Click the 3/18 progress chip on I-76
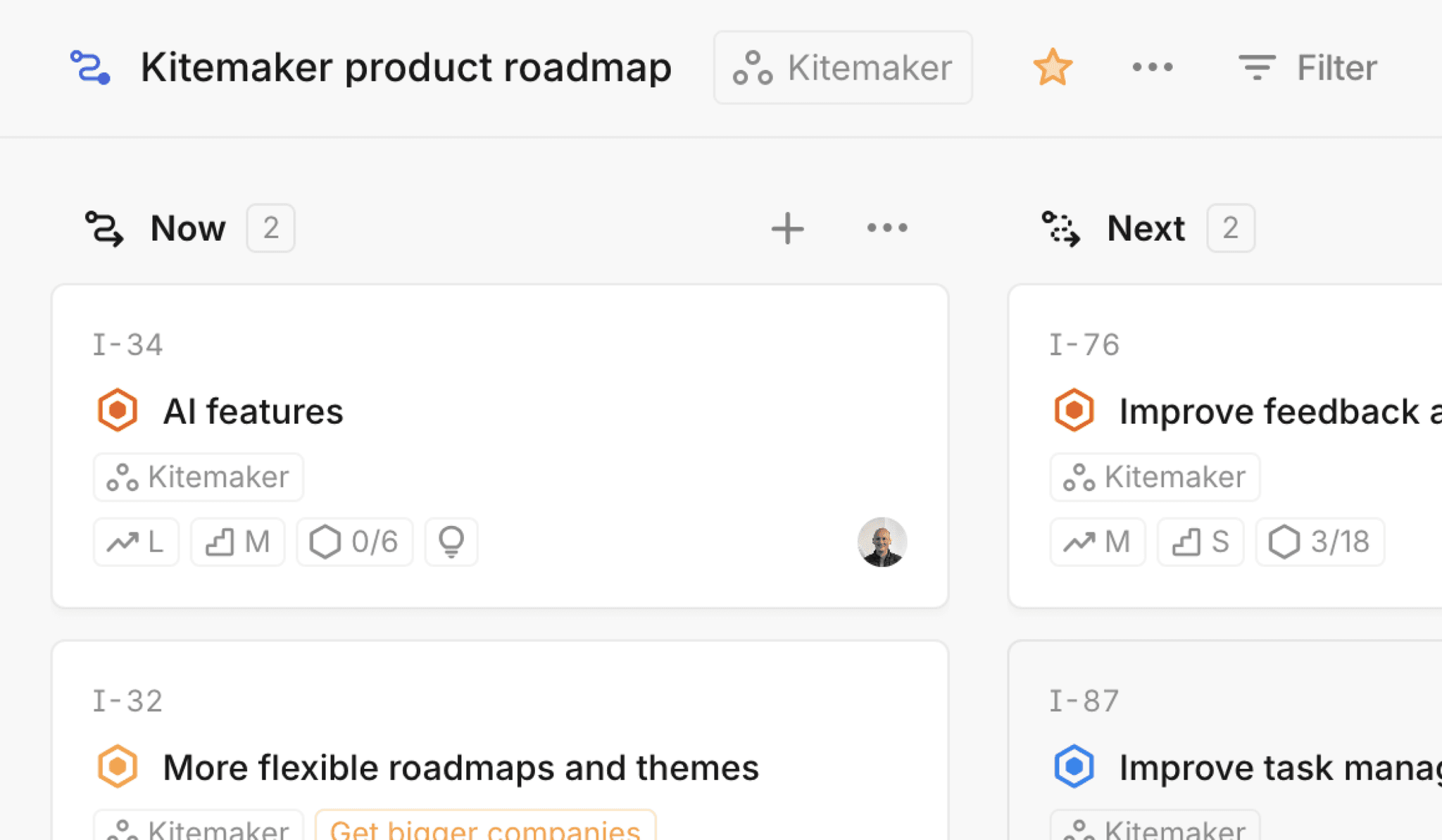Image resolution: width=1442 pixels, height=840 pixels. pyautogui.click(x=1320, y=542)
